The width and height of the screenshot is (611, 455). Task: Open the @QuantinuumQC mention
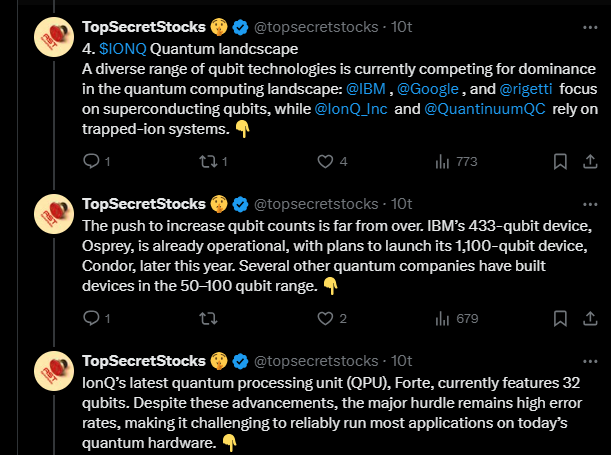pos(485,109)
